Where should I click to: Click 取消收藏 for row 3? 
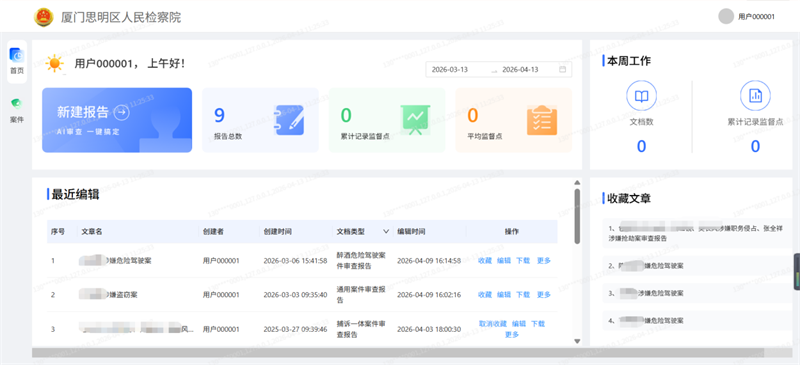tap(493, 324)
